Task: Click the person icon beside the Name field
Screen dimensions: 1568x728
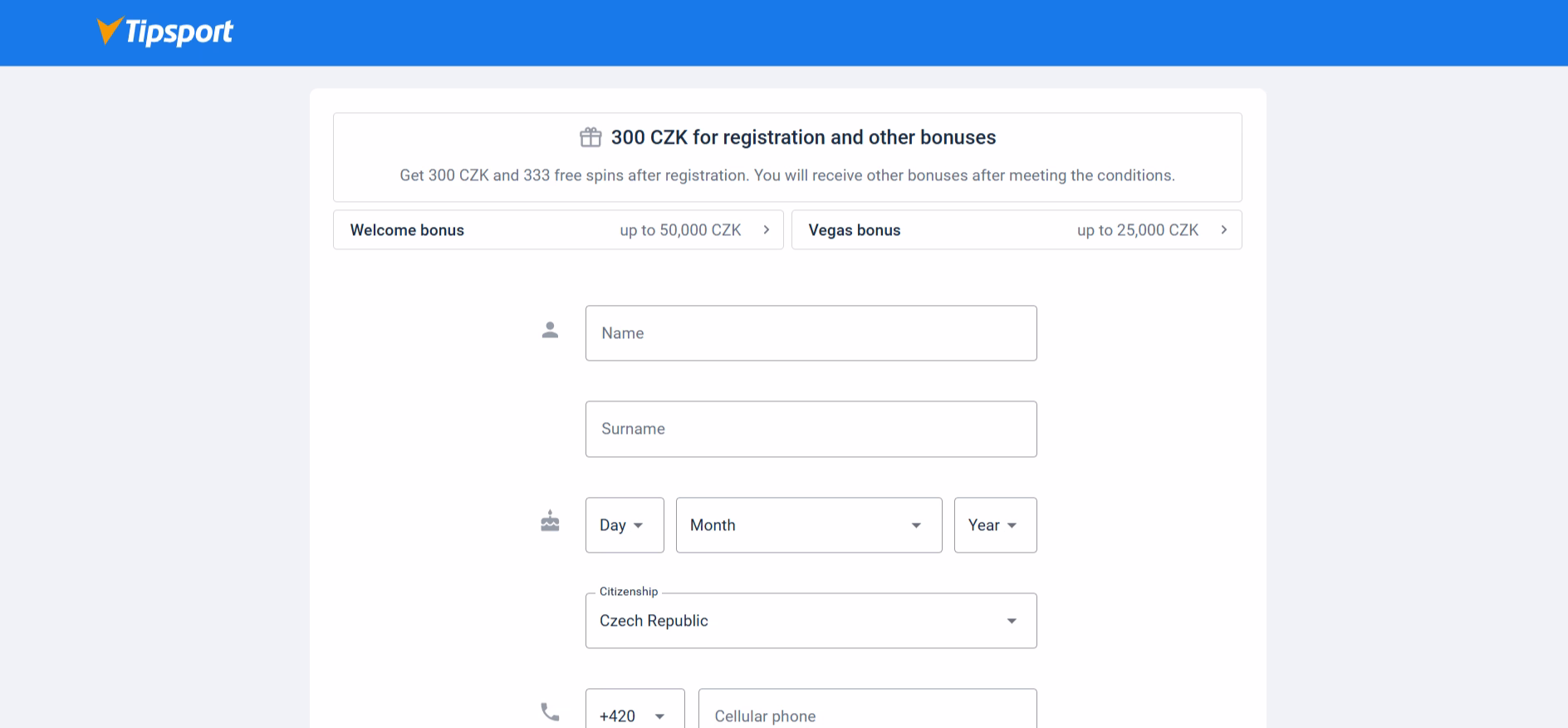Action: 550,330
